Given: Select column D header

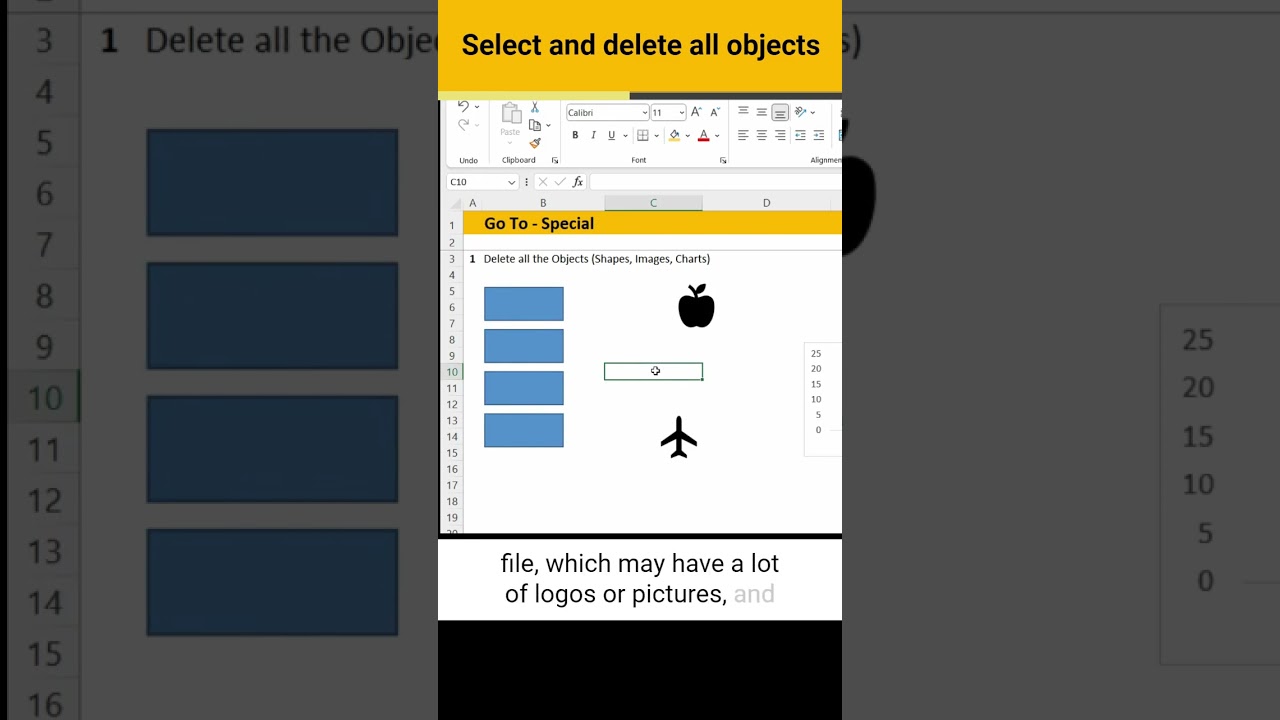Looking at the screenshot, I should point(767,203).
